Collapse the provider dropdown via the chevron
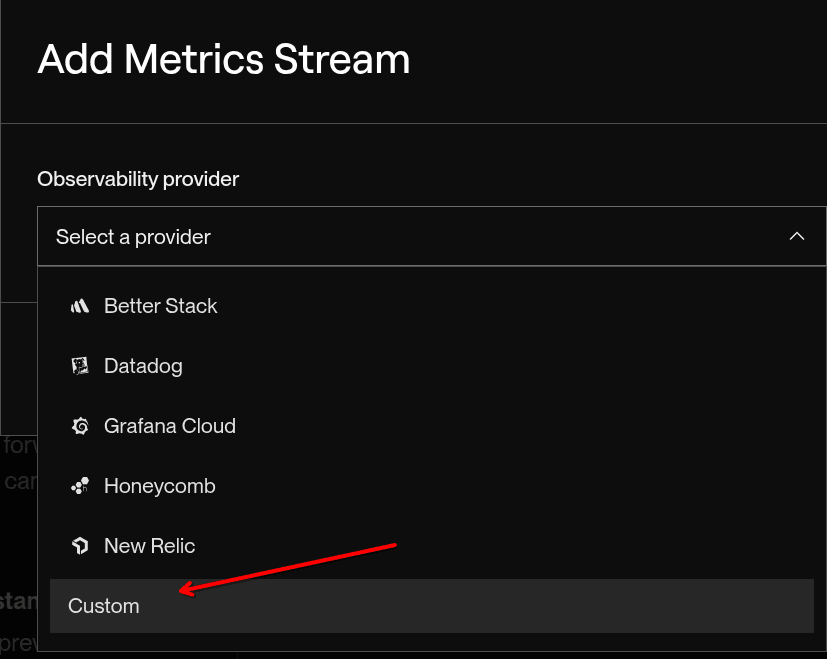Screen dimensions: 827x659 point(797,237)
